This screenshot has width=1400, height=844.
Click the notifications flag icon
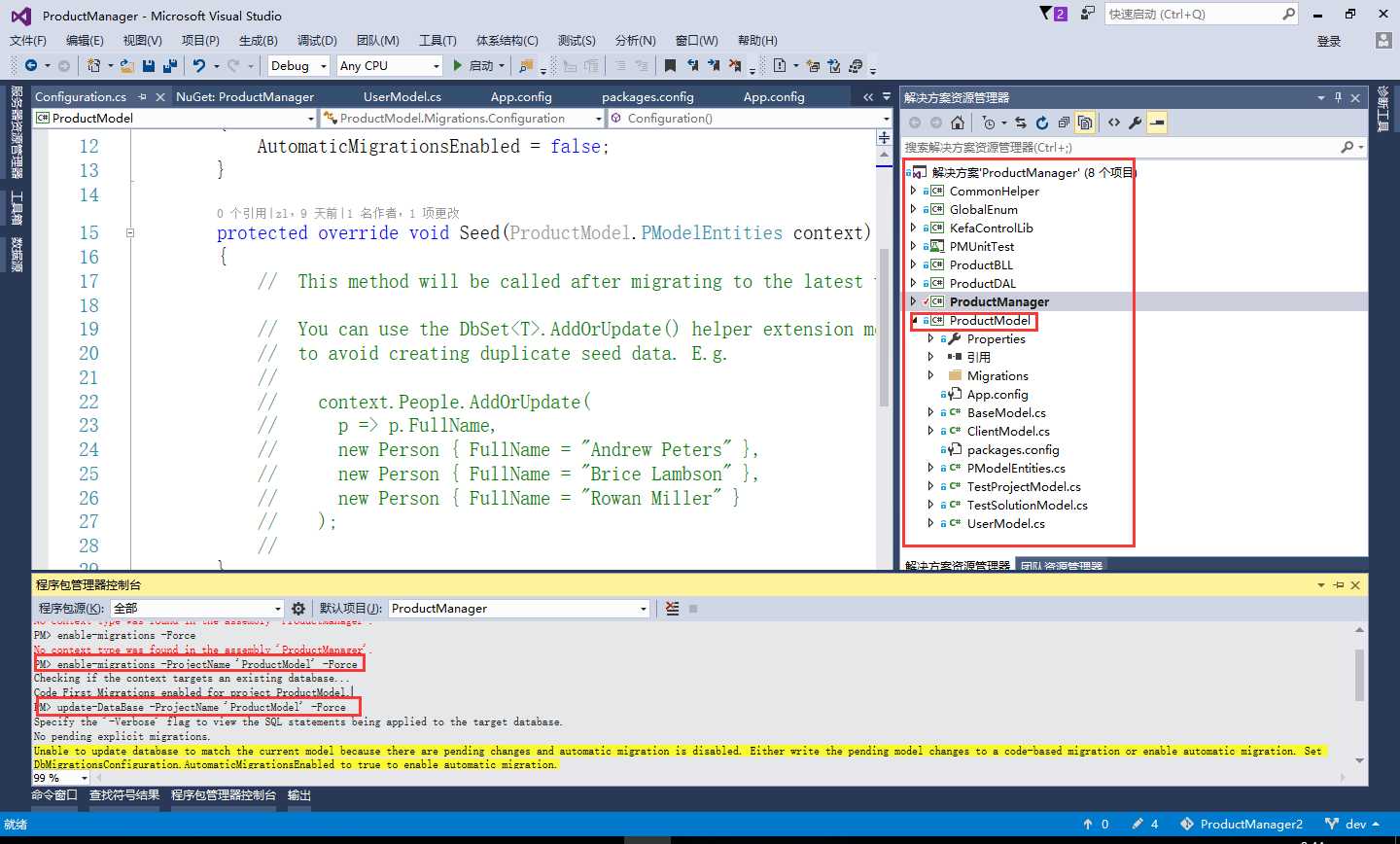(1053, 14)
